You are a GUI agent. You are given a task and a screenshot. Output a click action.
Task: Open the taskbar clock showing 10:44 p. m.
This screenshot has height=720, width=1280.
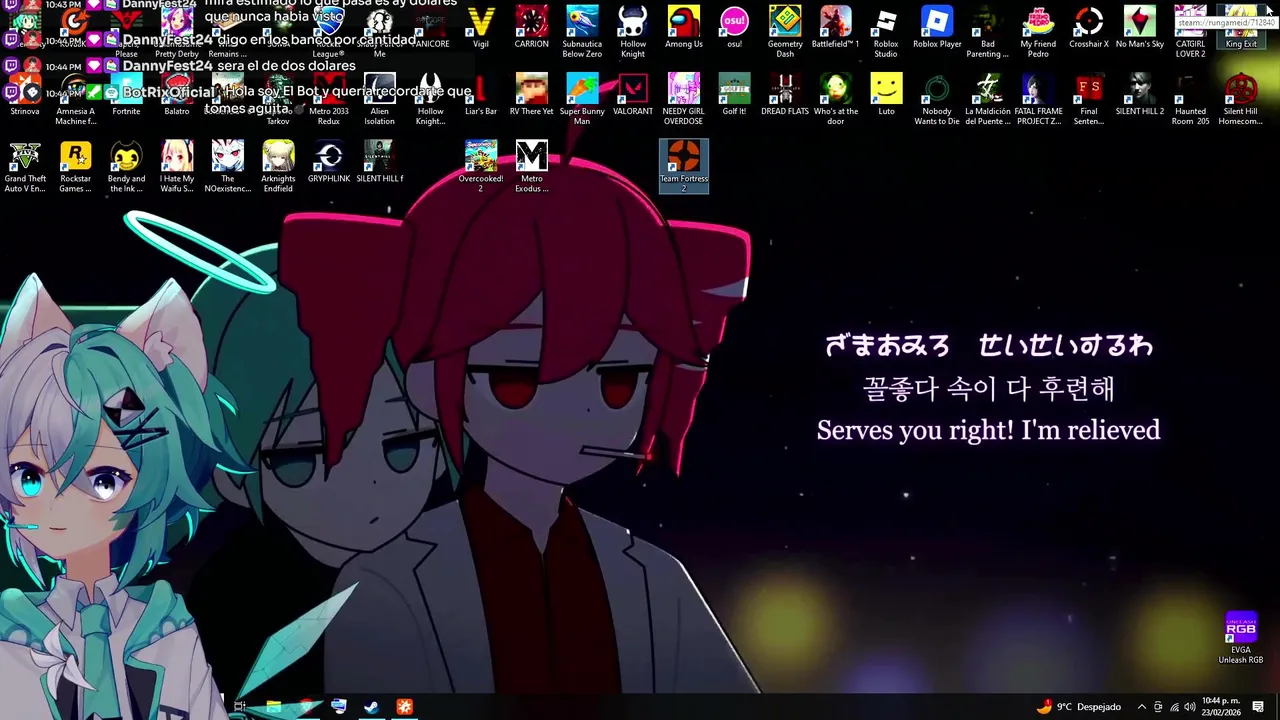pyautogui.click(x=1221, y=707)
